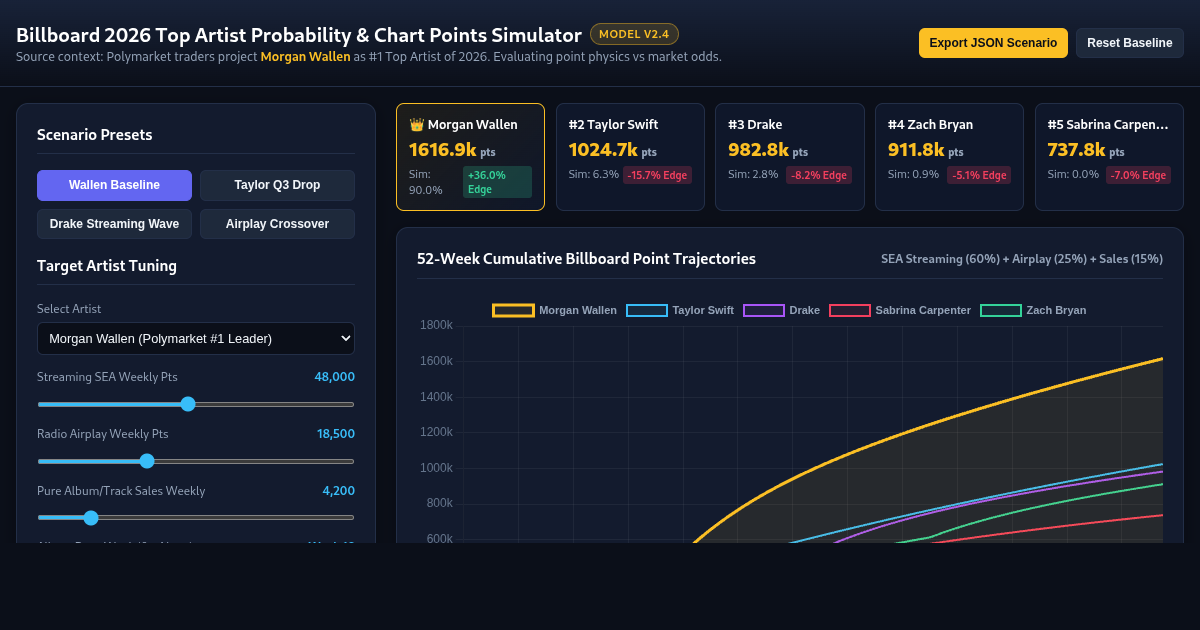Viewport: 1200px width, 630px height.
Task: Click the SEA Streaming weighting formula text
Action: tap(1022, 259)
